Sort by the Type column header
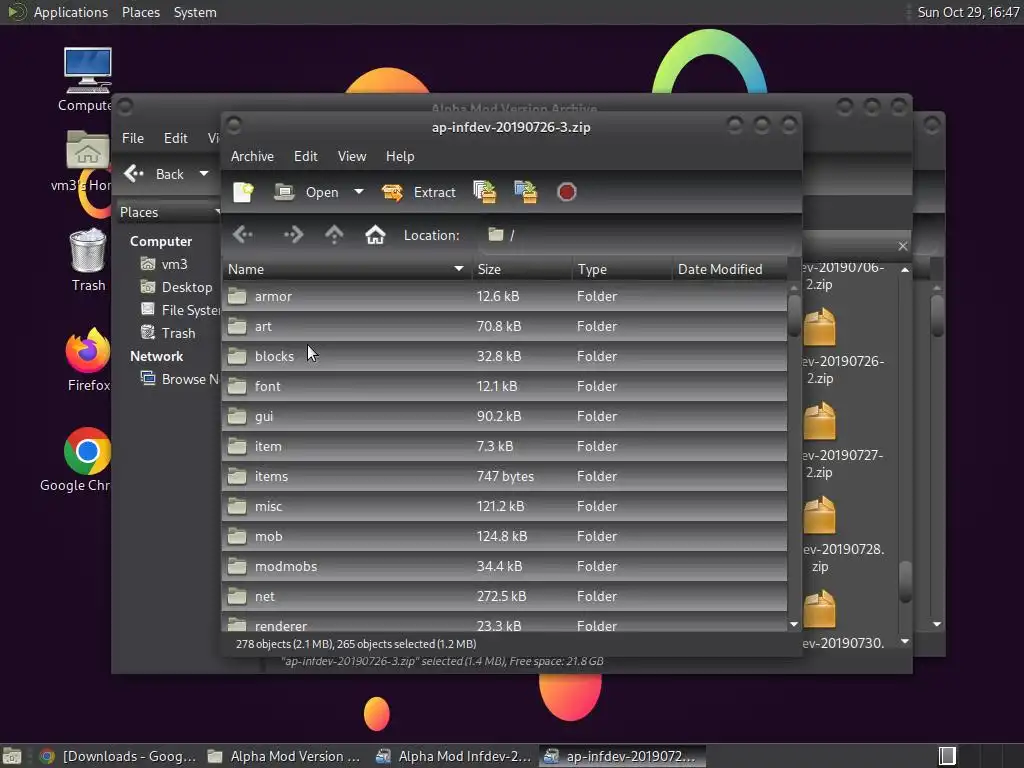The width and height of the screenshot is (1024, 768). click(622, 269)
